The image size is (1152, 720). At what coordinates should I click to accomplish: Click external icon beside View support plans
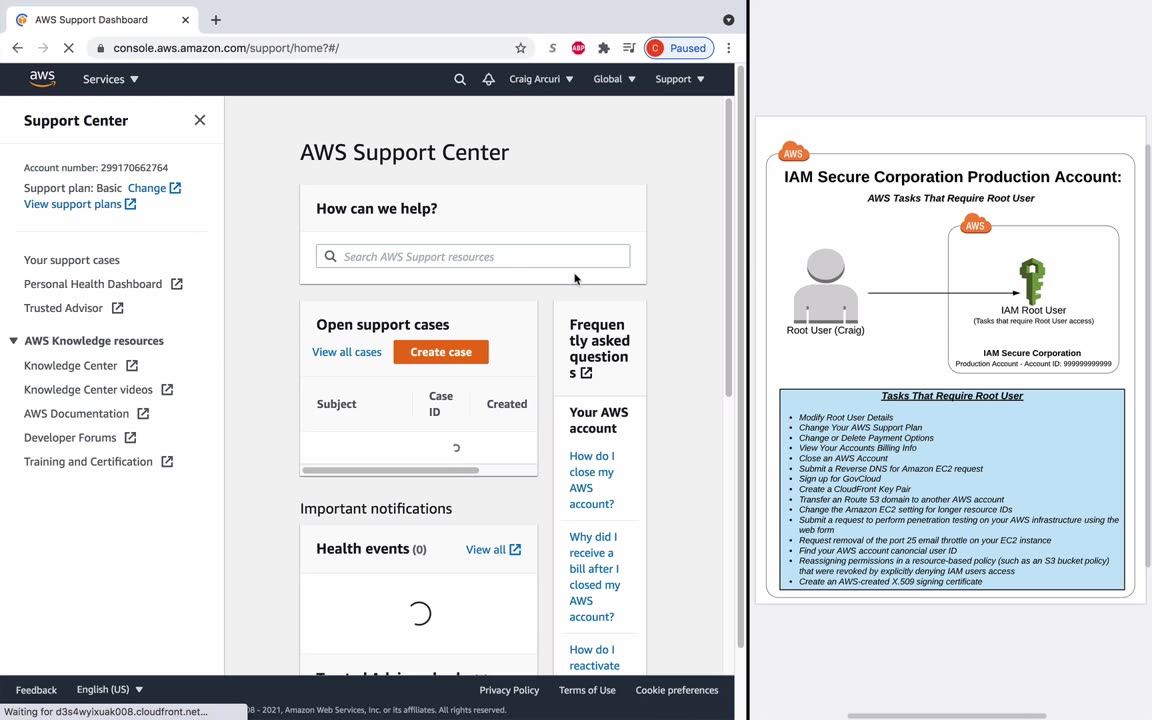pos(130,204)
